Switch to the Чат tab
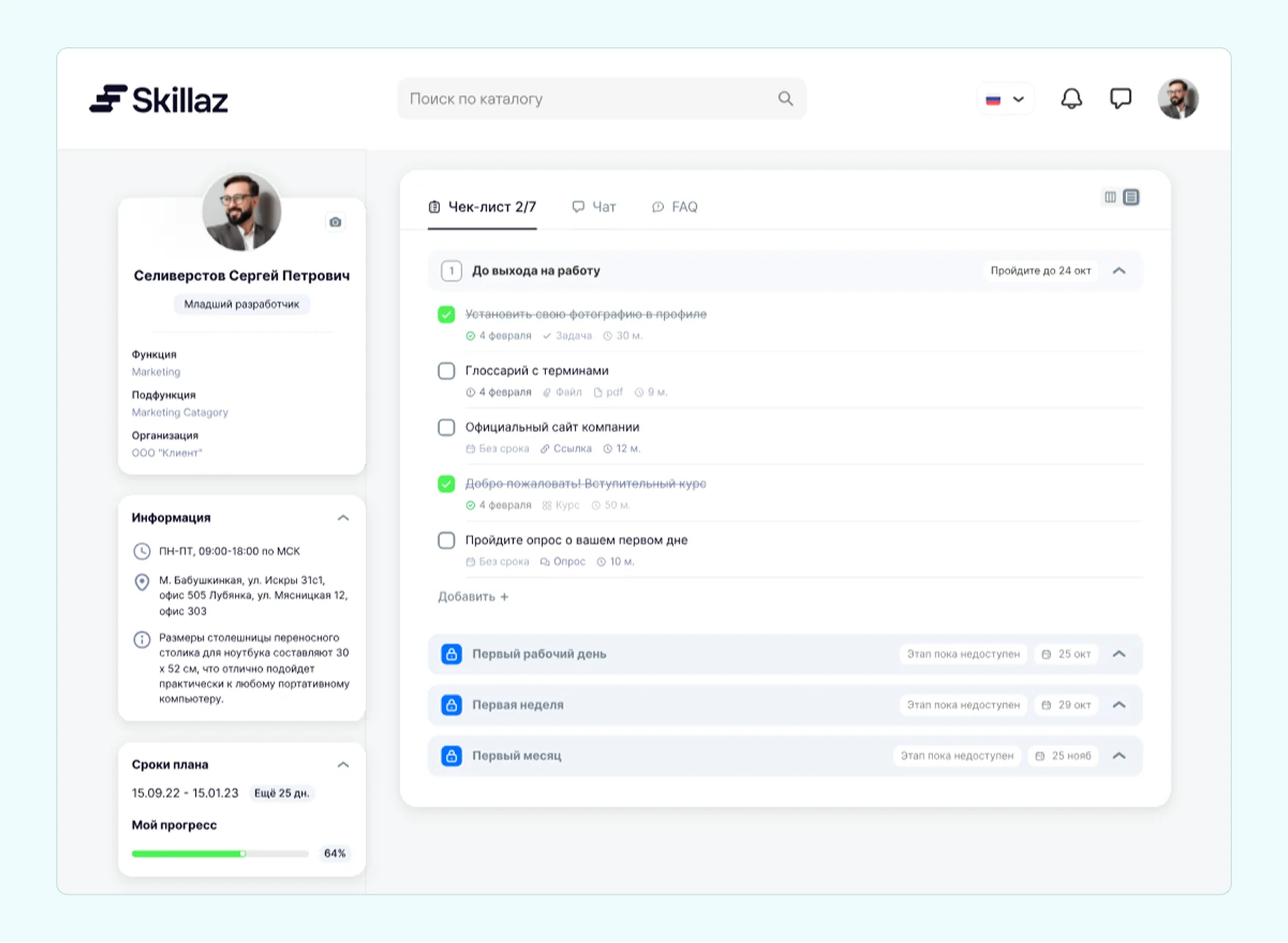Viewport: 1288px width, 943px height. [x=594, y=207]
